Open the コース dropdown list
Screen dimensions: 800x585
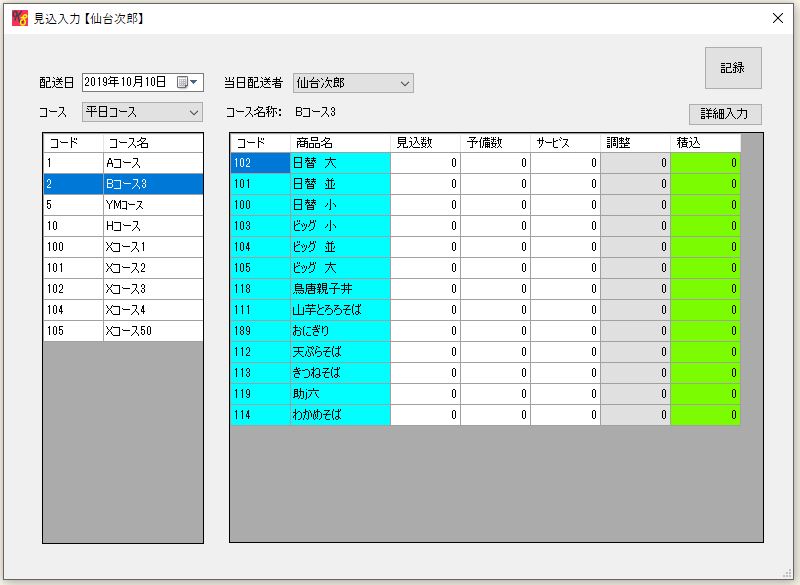(x=194, y=112)
